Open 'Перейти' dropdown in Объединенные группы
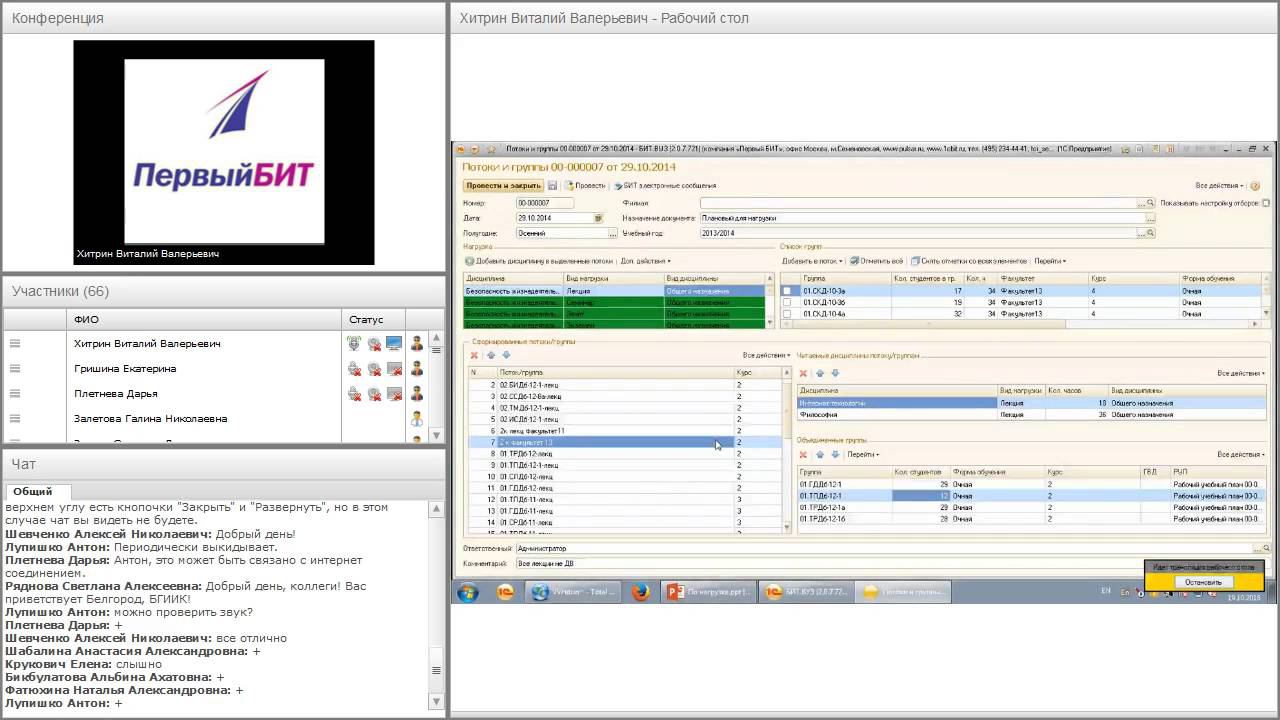1280x720 pixels. pos(863,455)
